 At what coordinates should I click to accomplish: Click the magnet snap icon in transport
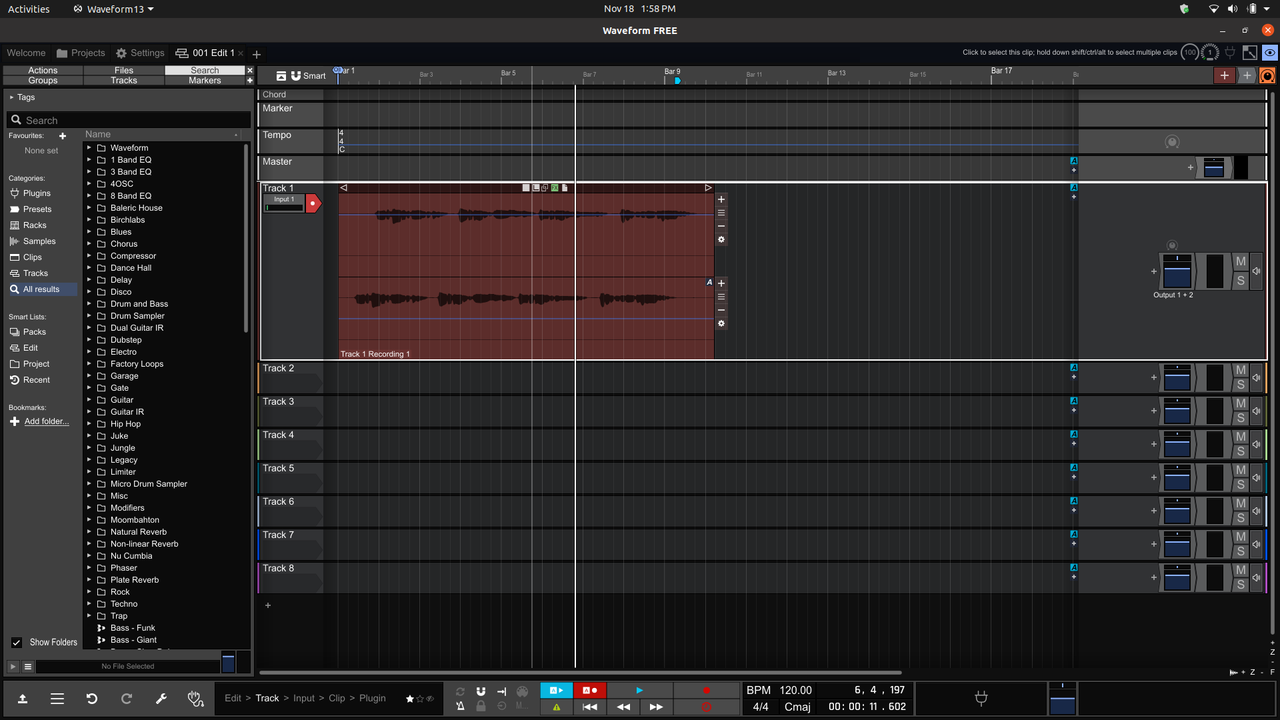point(481,691)
